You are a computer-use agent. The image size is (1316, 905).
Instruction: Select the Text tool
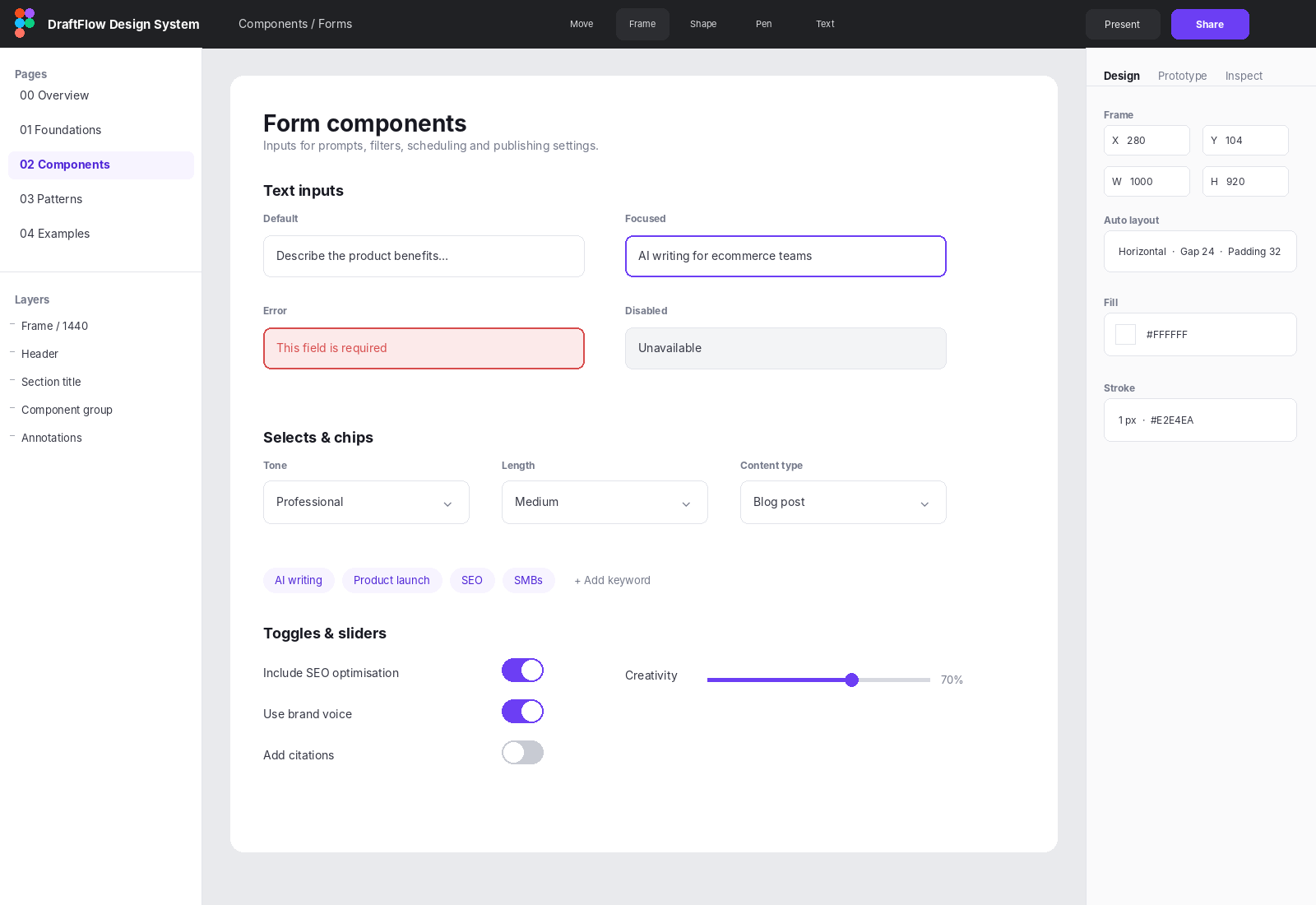[825, 24]
